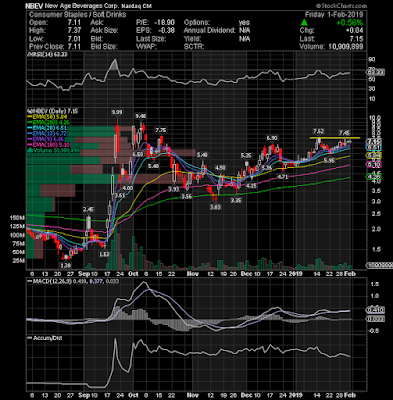Screen dimensions: 393x400
Task: Click the yellow horizontal resistance line
Action: point(335,137)
